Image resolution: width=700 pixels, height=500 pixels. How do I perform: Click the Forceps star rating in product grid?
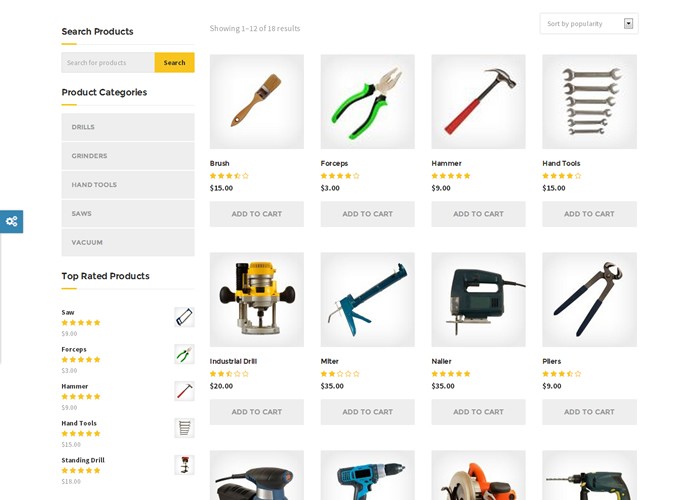click(340, 176)
